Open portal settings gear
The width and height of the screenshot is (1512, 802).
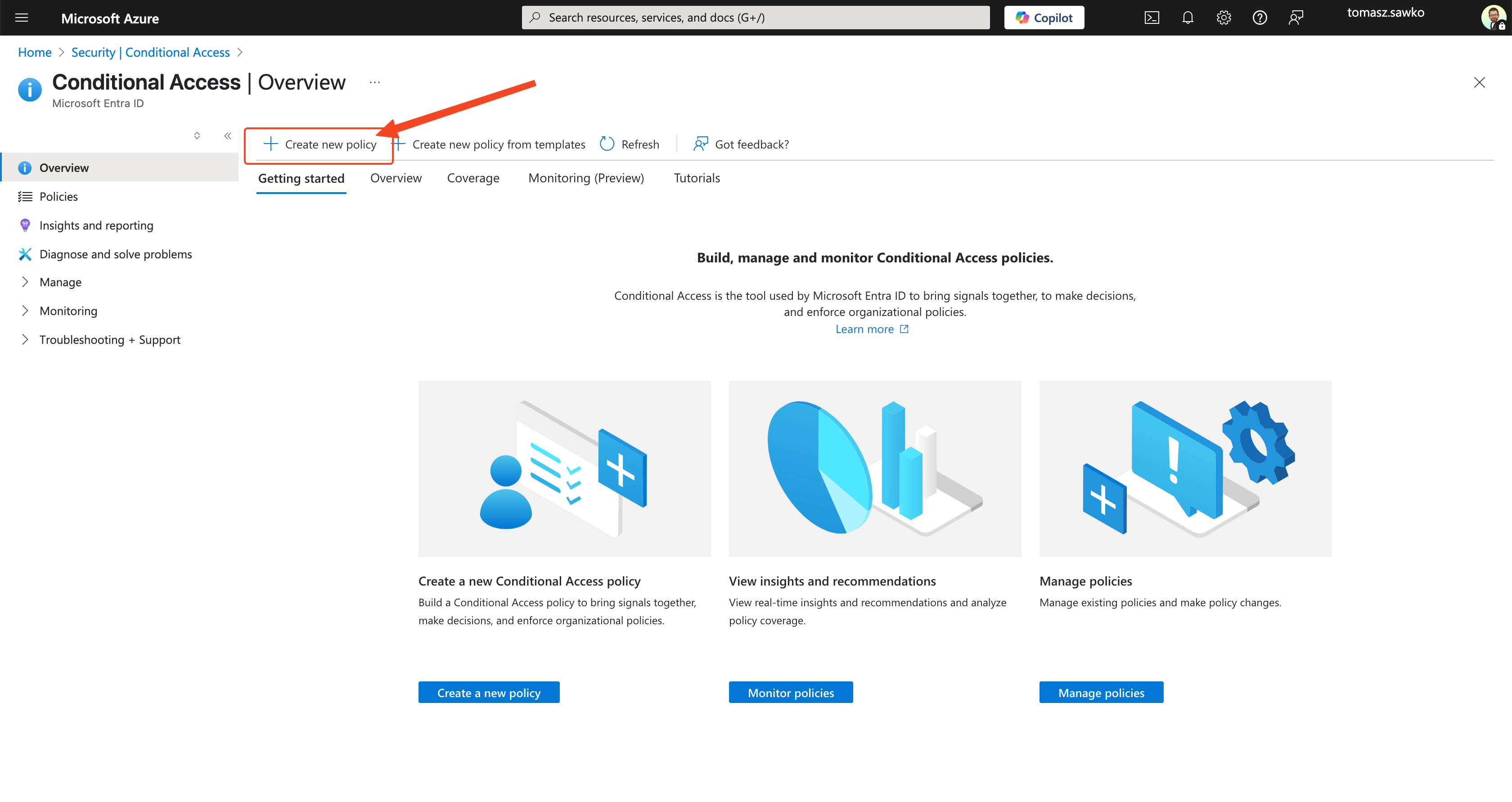[x=1224, y=18]
